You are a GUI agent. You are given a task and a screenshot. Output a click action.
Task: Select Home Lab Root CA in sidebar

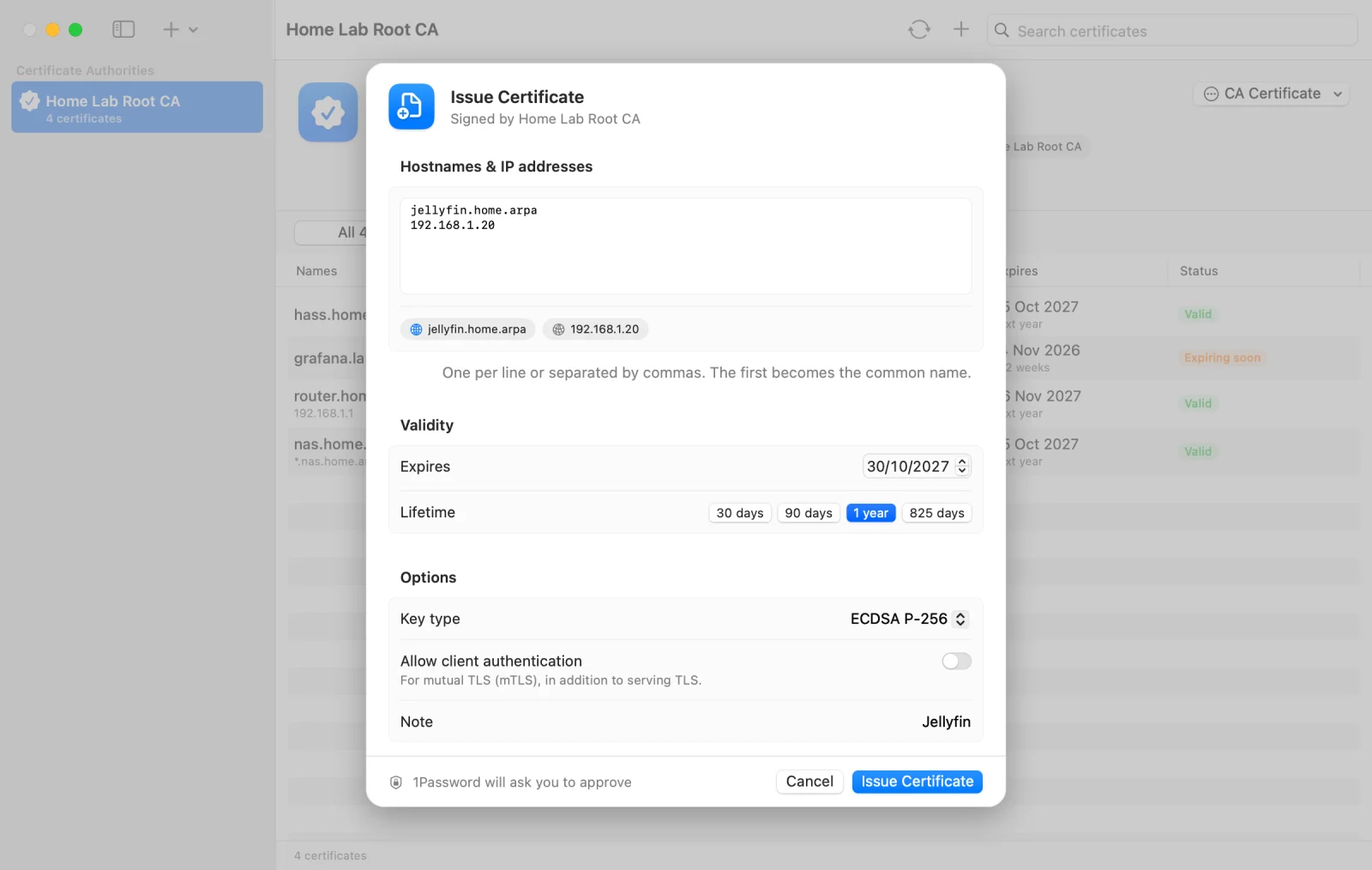137,107
